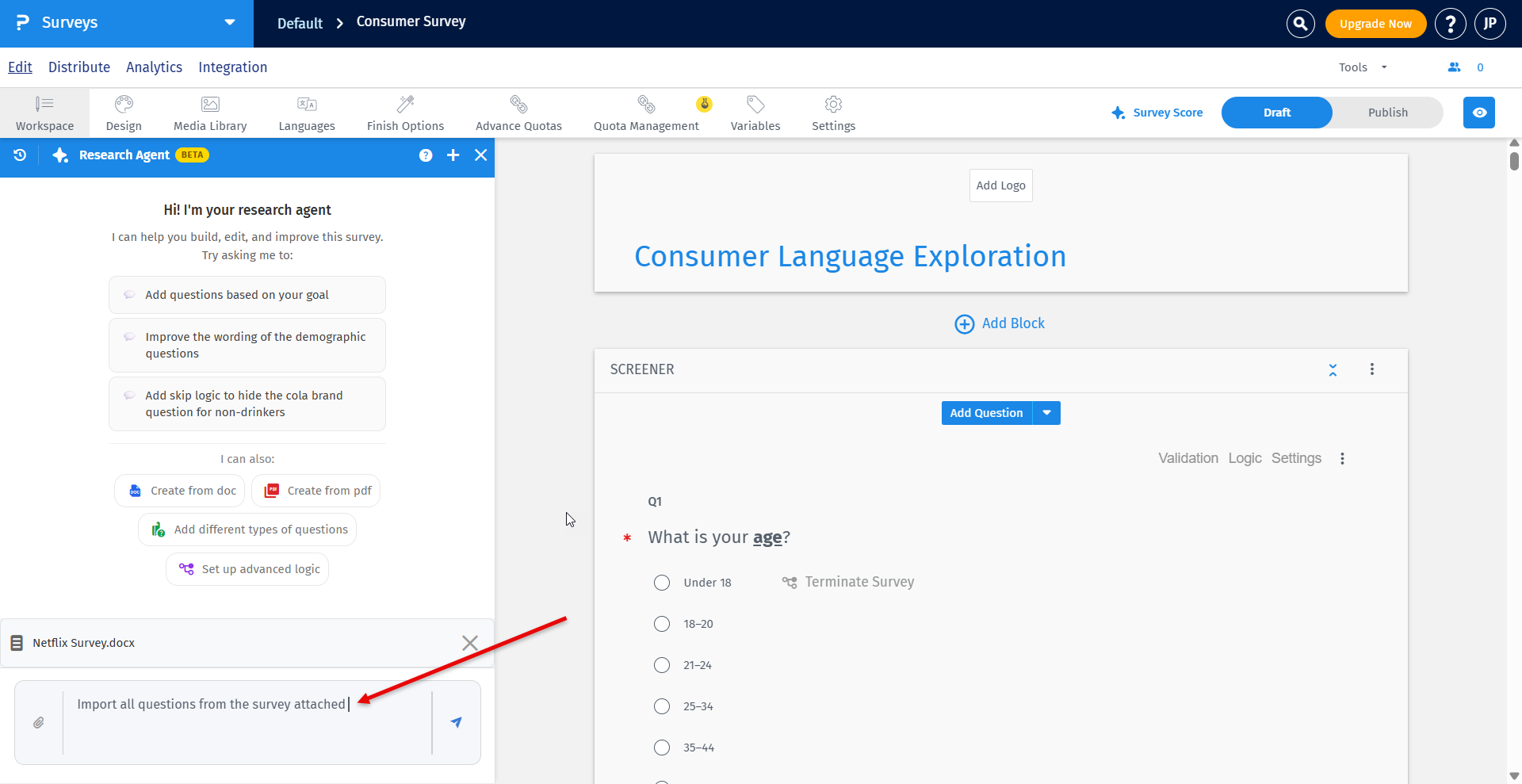The image size is (1522, 784).
Task: Select the Under 18 radio option
Action: pos(662,583)
